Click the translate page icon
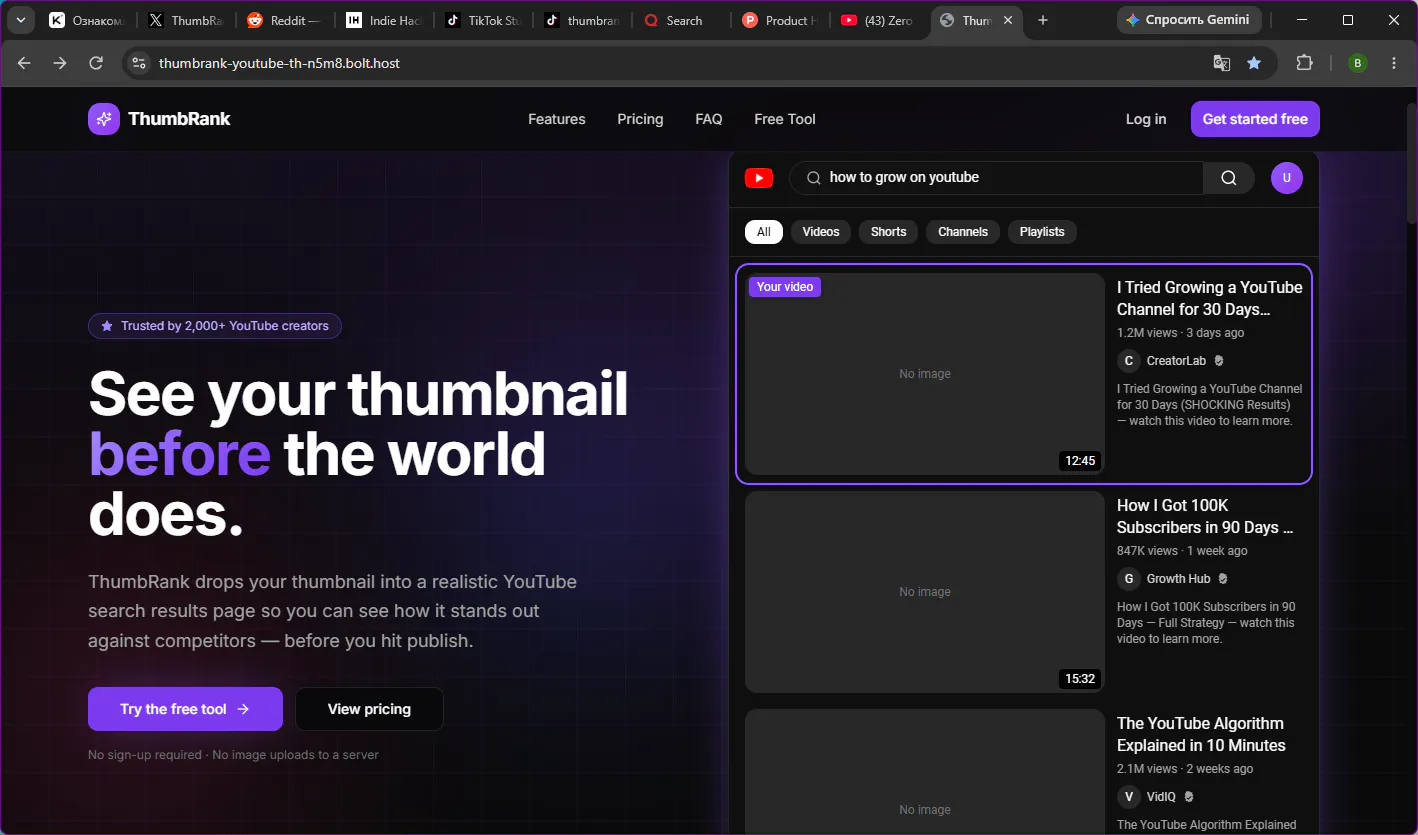 coord(1221,63)
